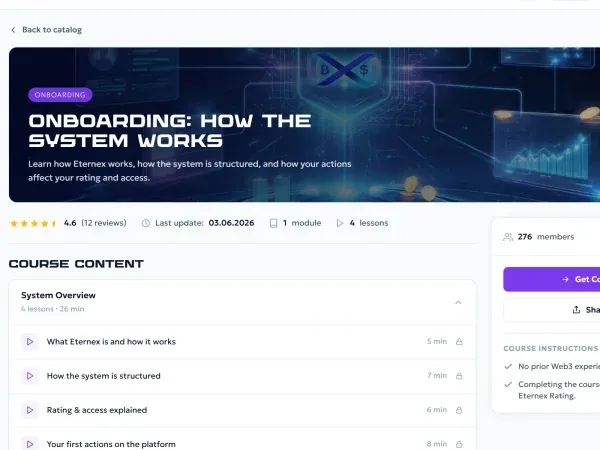This screenshot has width=600, height=450.
Task: Play lesson Rating & access explained
Action: pyautogui.click(x=30, y=410)
